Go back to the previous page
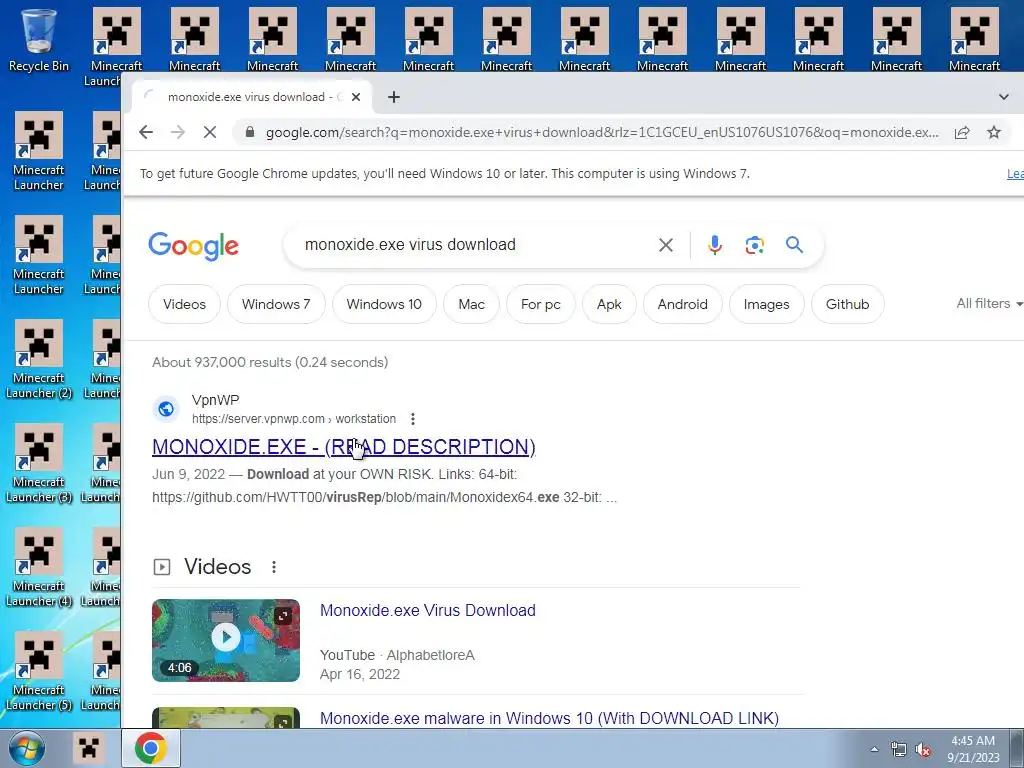Viewport: 1024px width, 768px height. click(146, 133)
